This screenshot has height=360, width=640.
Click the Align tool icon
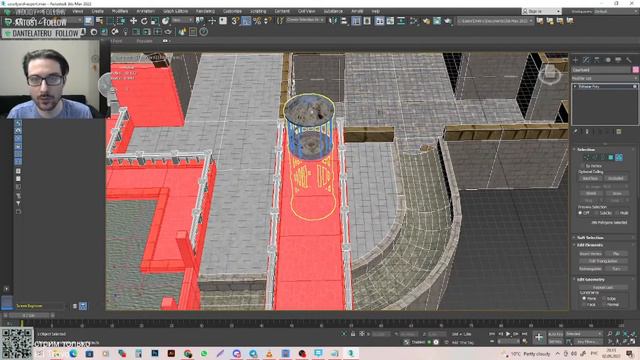point(344,21)
